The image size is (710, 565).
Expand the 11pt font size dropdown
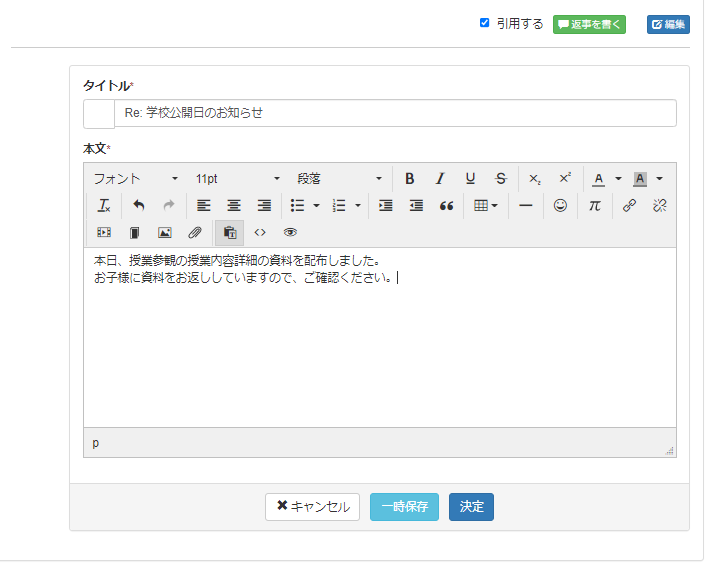[238, 179]
